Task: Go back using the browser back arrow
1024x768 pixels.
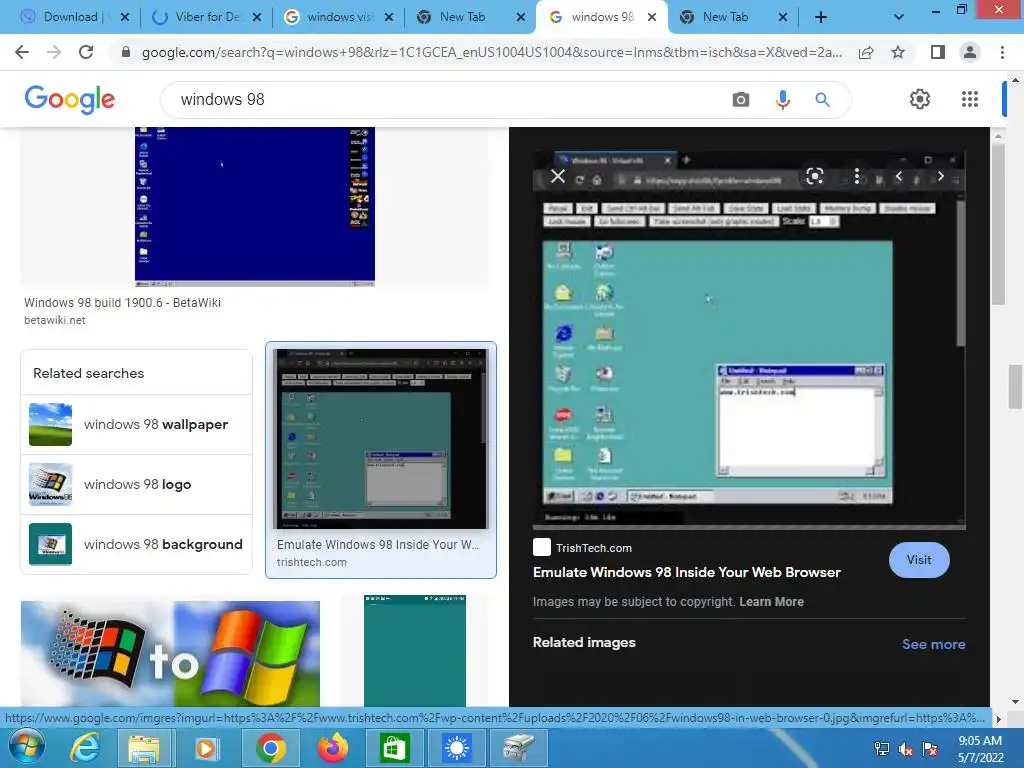Action: coord(22,52)
